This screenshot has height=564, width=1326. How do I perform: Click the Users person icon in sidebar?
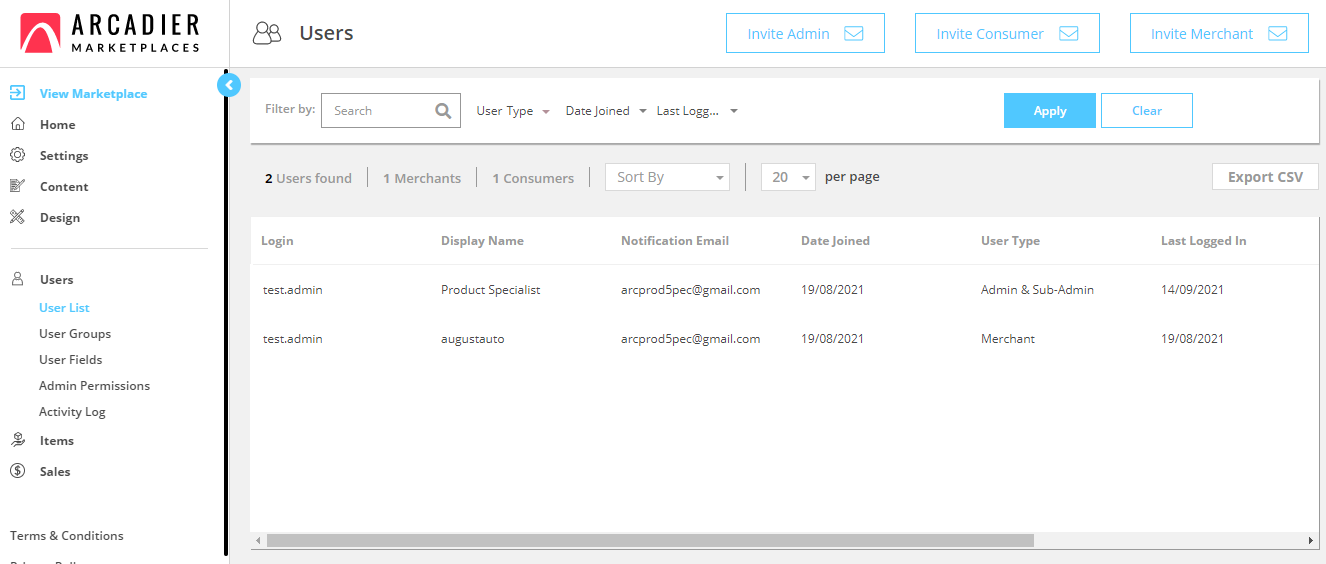[17, 279]
